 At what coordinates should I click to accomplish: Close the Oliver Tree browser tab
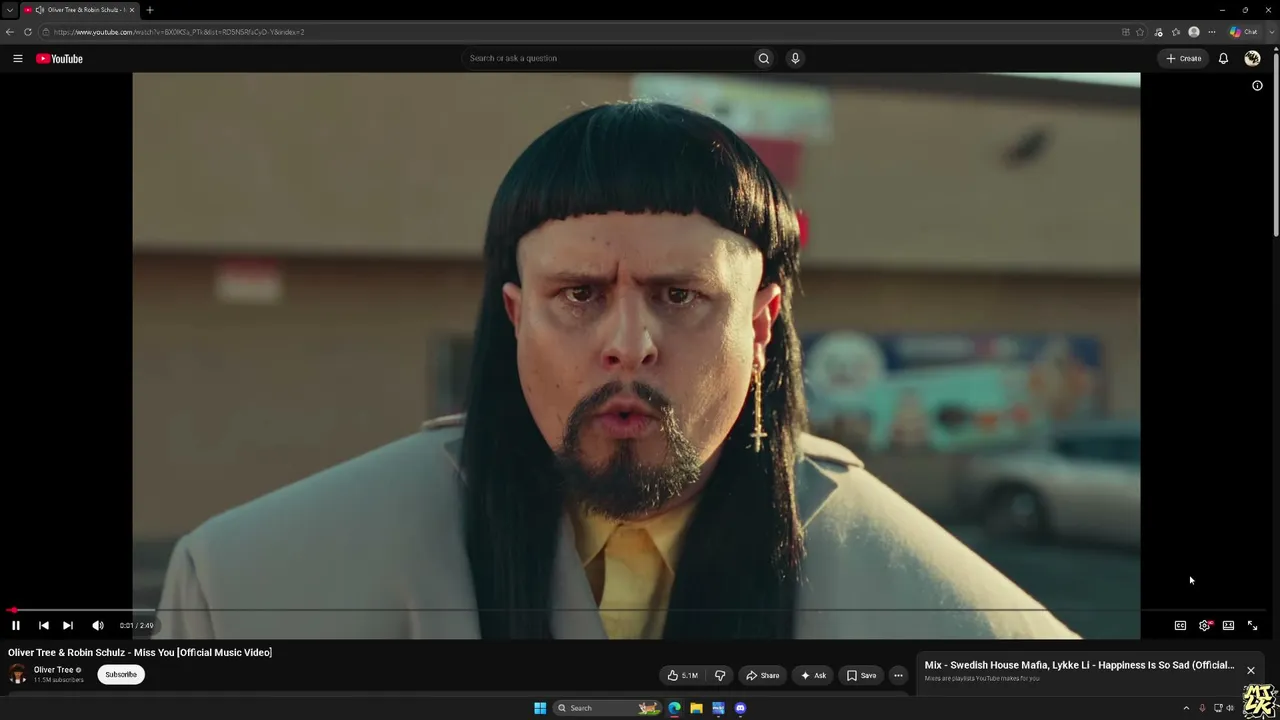pyautogui.click(x=131, y=10)
